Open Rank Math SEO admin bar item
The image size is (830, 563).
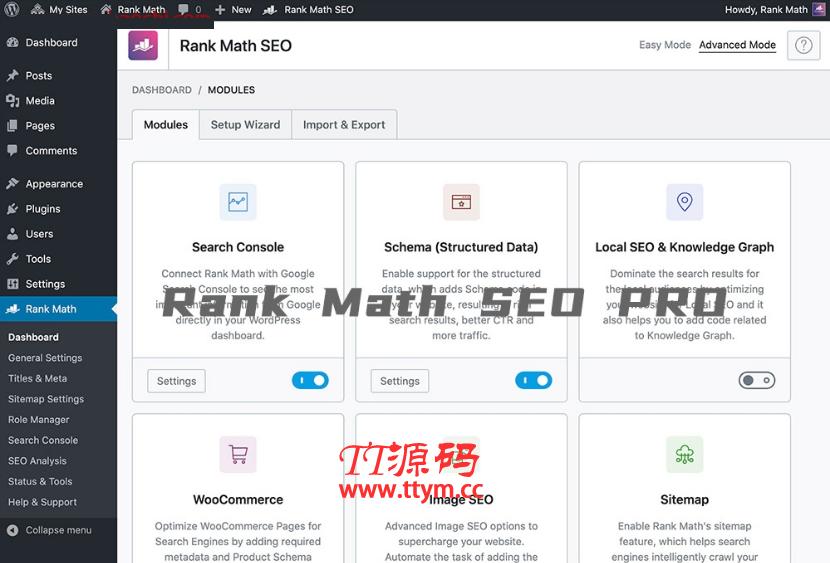pyautogui.click(x=309, y=10)
